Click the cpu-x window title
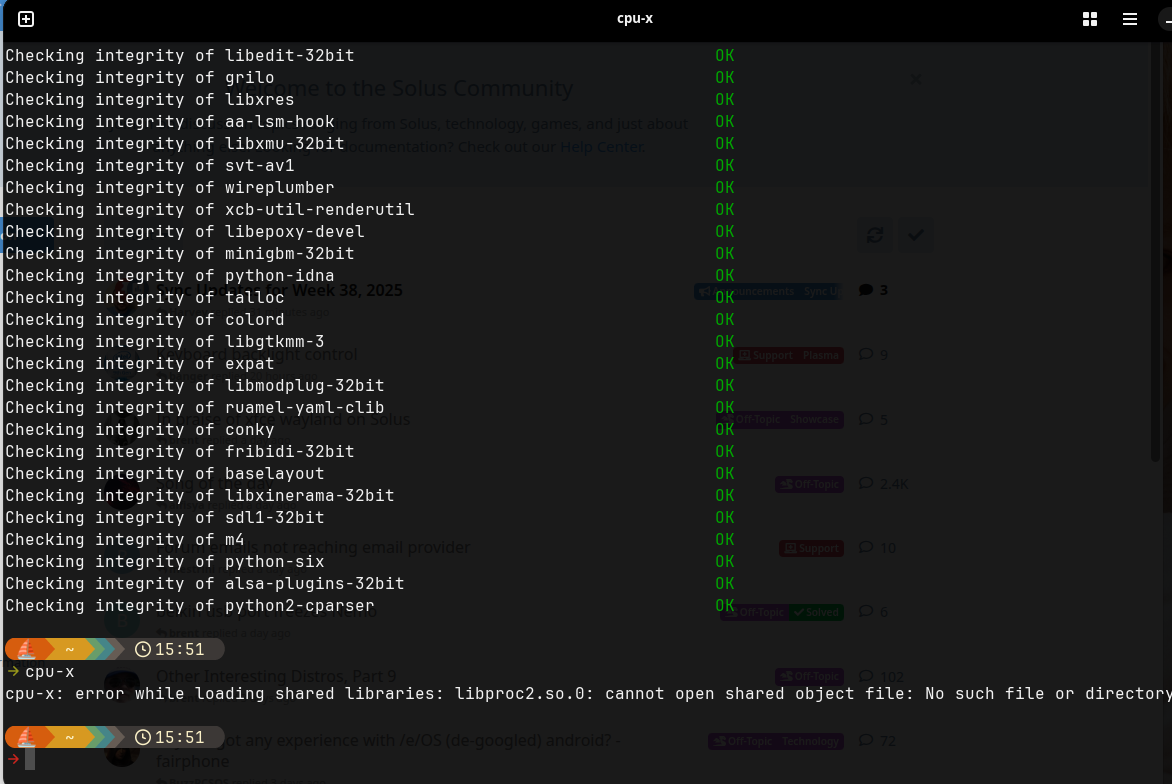The image size is (1172, 784). click(x=635, y=18)
